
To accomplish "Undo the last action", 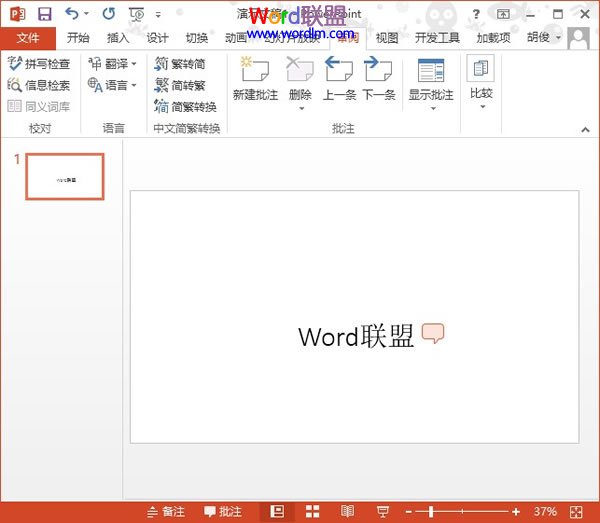I will [x=72, y=14].
